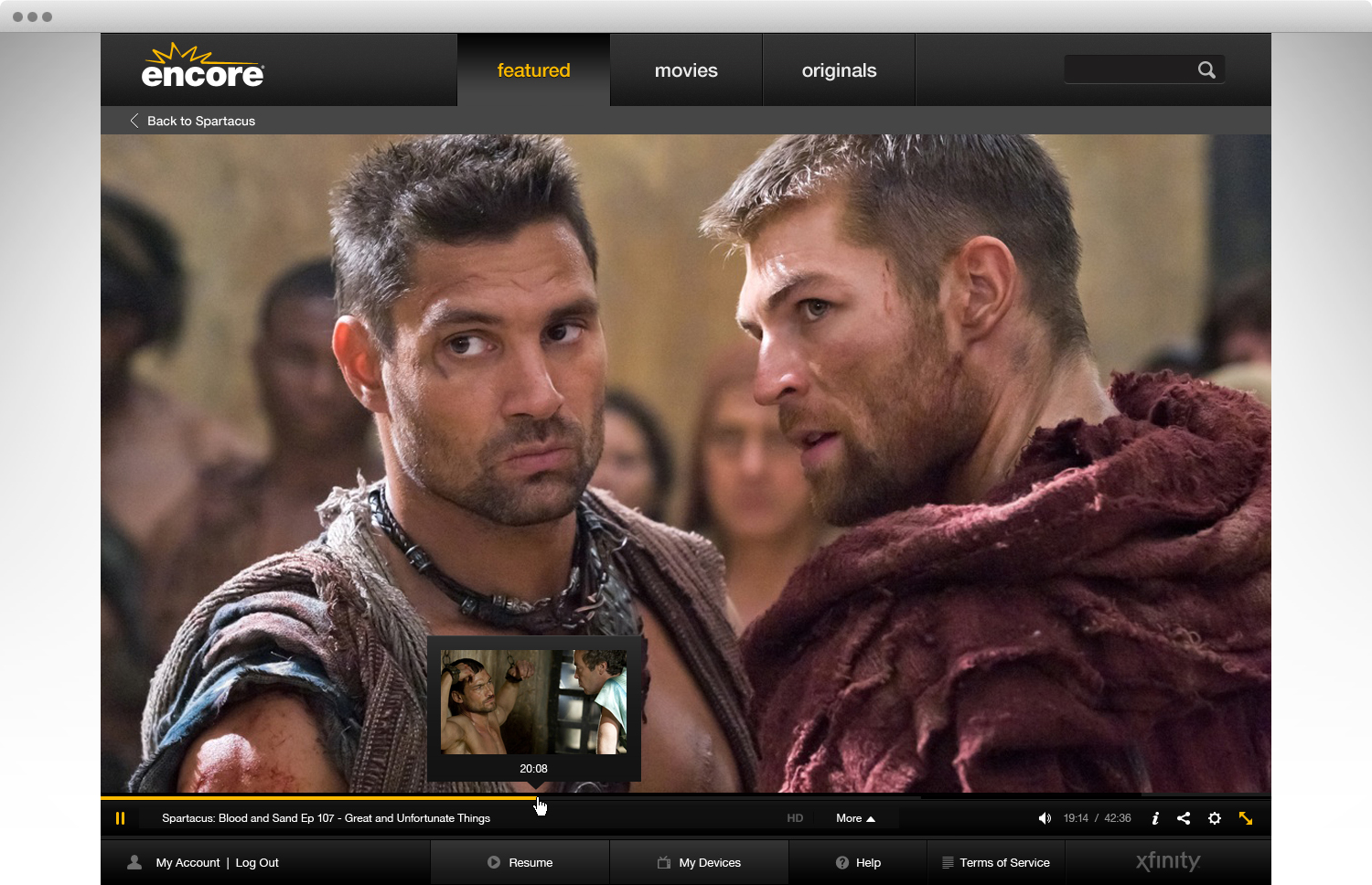Click the 20:08 preview thumbnail

click(534, 702)
